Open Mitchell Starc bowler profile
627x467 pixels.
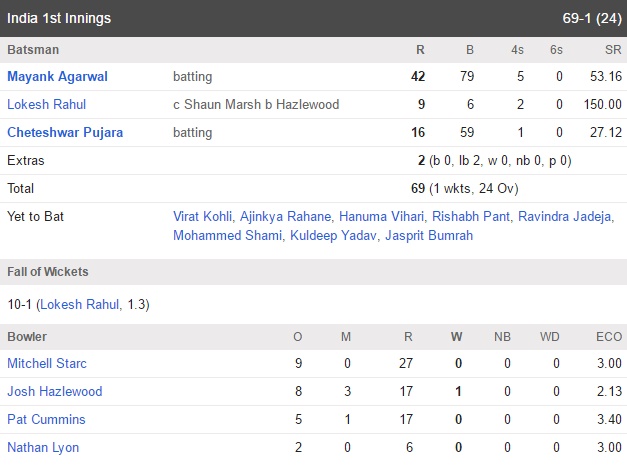[x=47, y=363]
